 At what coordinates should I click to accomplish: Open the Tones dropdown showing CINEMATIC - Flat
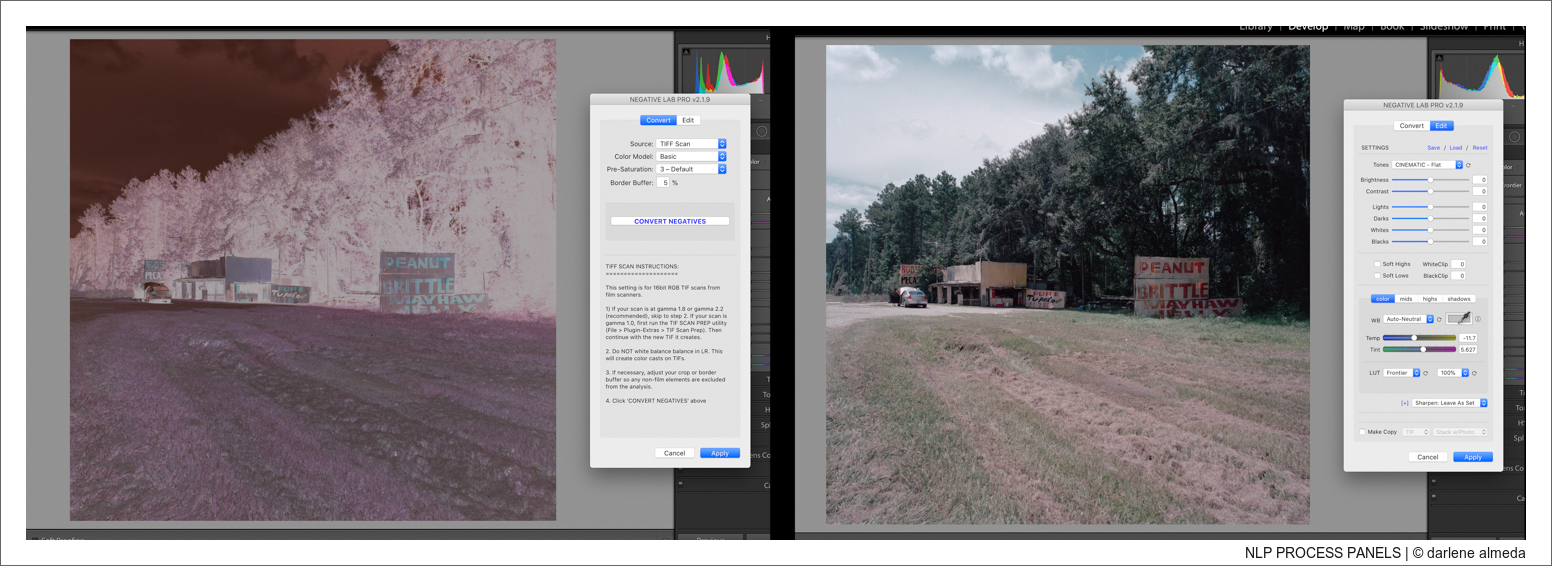pos(1427,165)
